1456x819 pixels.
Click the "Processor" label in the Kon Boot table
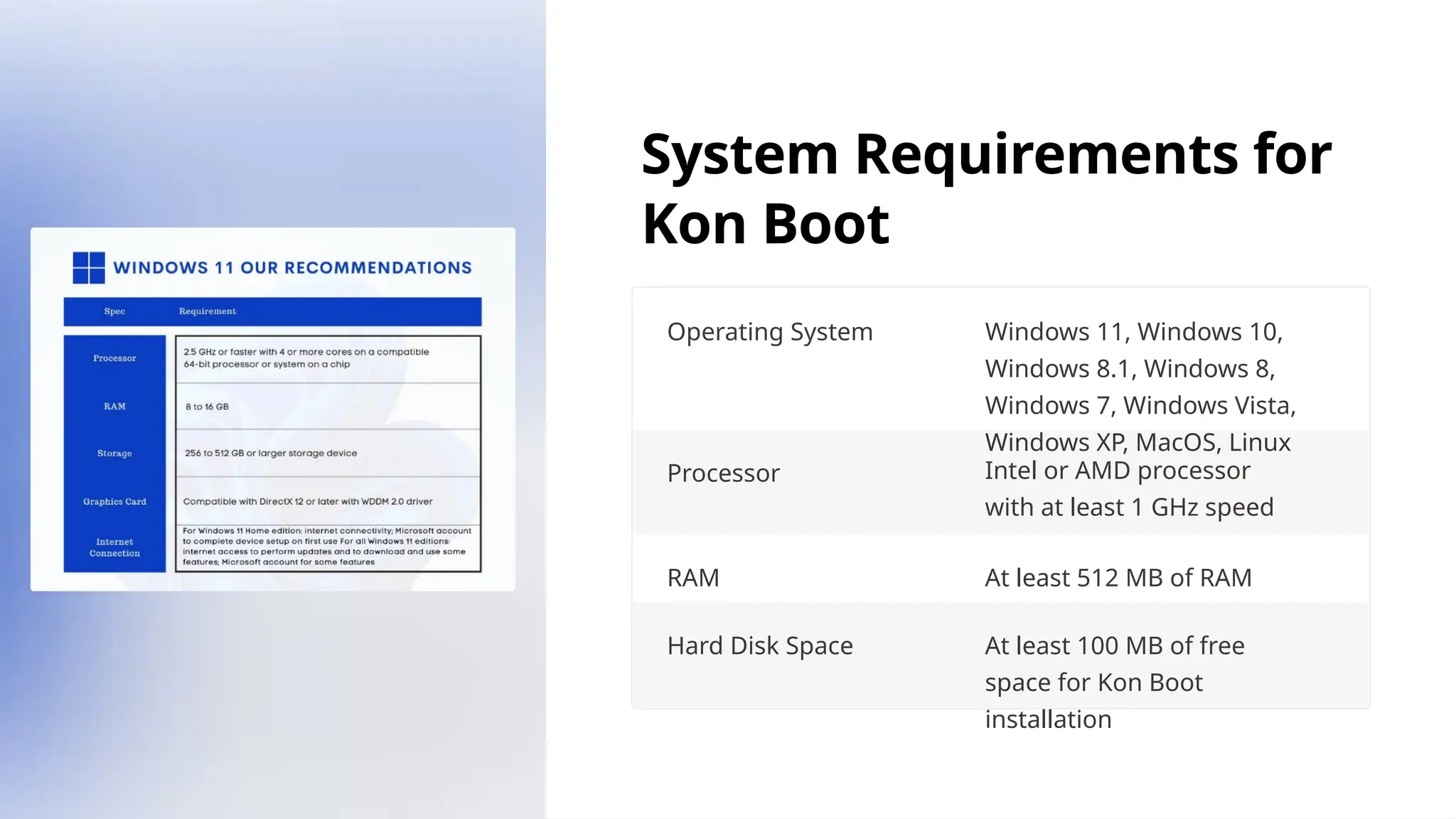point(723,473)
